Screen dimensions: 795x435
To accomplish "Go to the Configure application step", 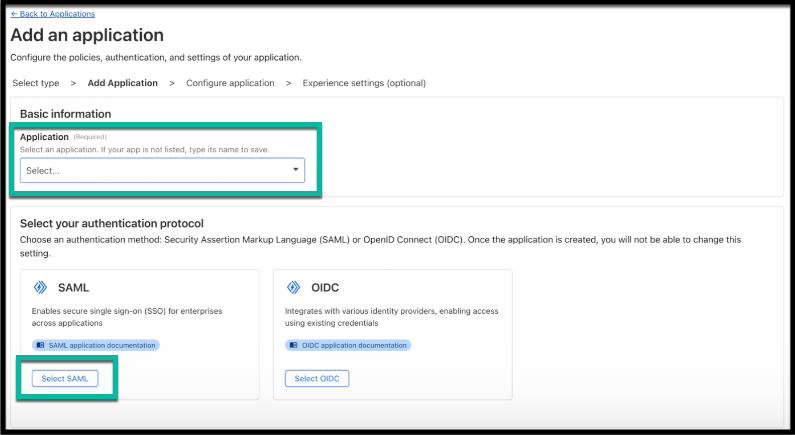I will pos(230,83).
